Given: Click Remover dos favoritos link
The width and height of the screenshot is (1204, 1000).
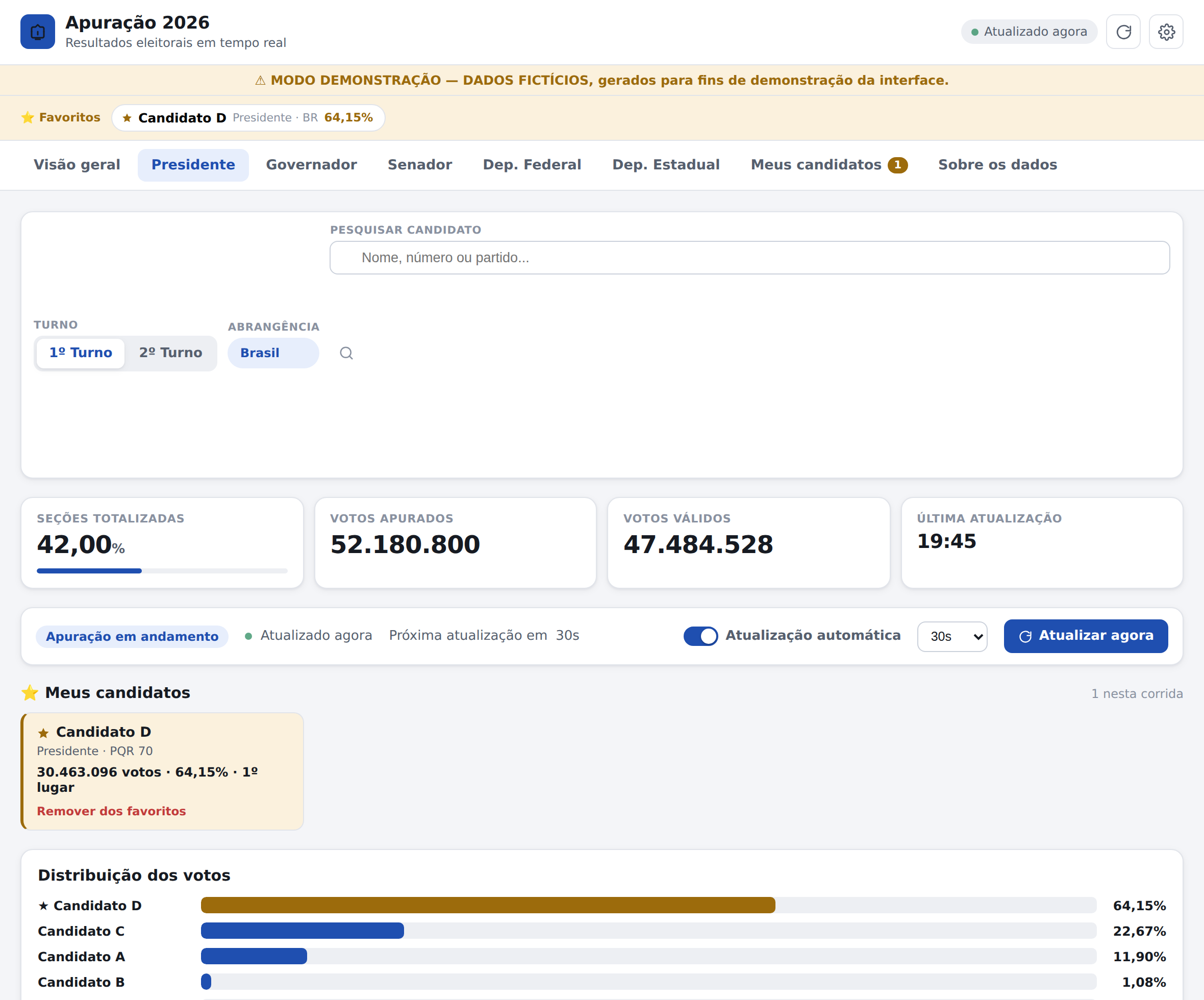Looking at the screenshot, I should [x=111, y=811].
